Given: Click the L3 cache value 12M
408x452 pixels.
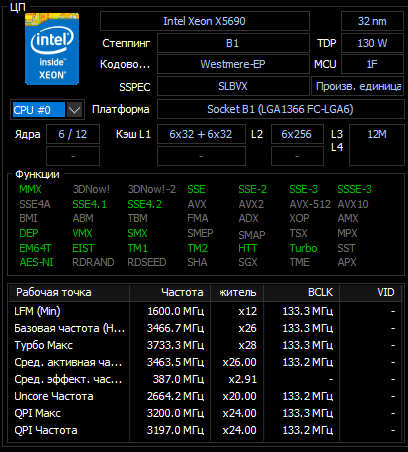Looking at the screenshot, I should coord(377,145).
